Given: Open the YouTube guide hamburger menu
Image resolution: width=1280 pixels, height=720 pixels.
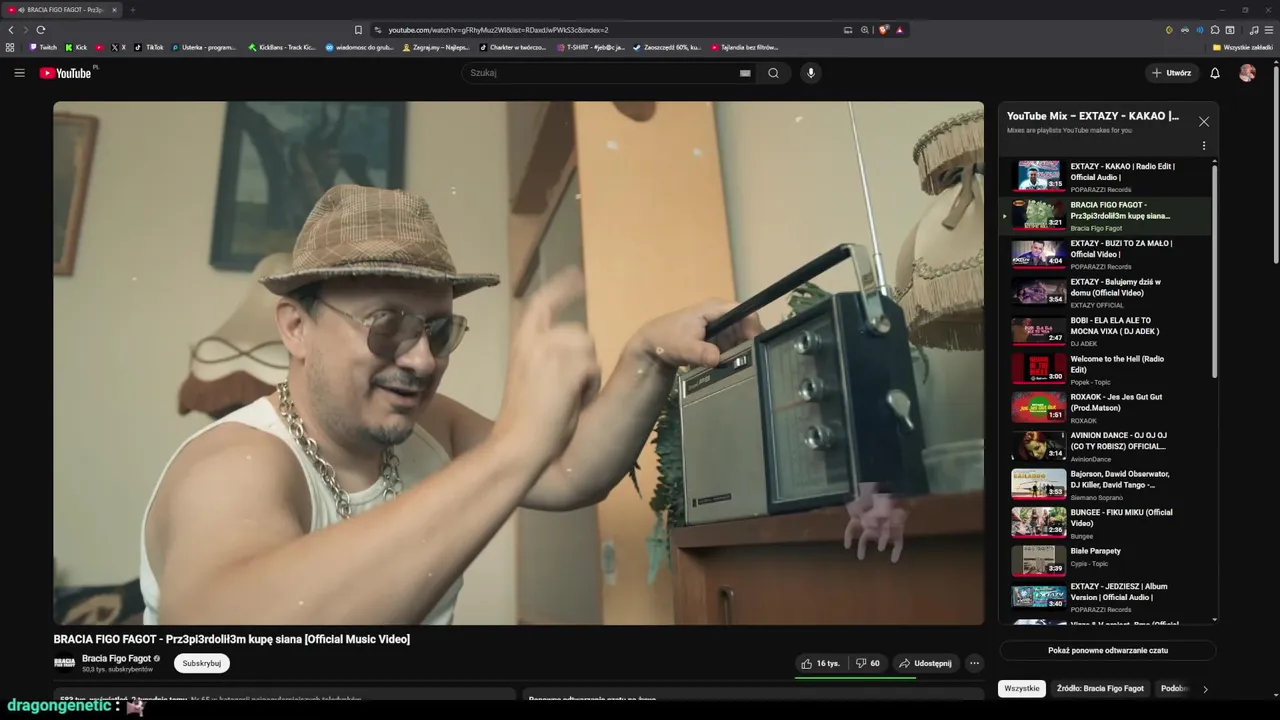Looking at the screenshot, I should (x=19, y=73).
